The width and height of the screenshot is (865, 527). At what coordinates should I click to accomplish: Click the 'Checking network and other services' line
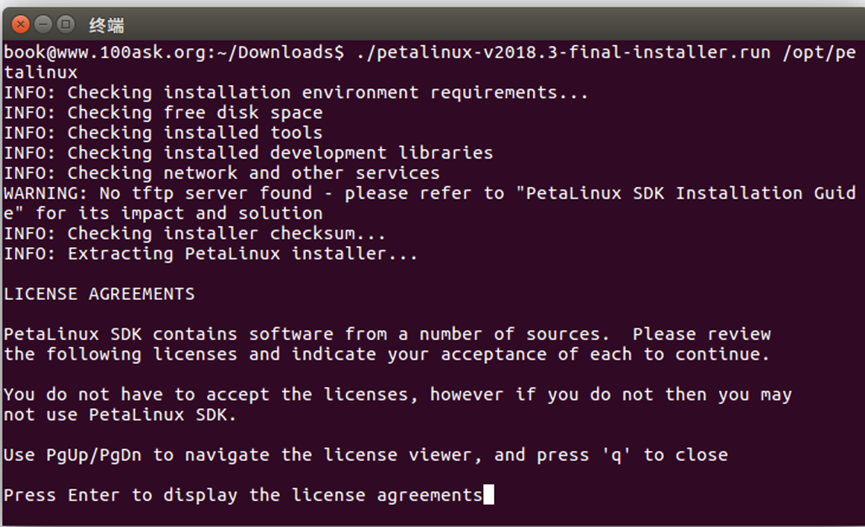222,173
